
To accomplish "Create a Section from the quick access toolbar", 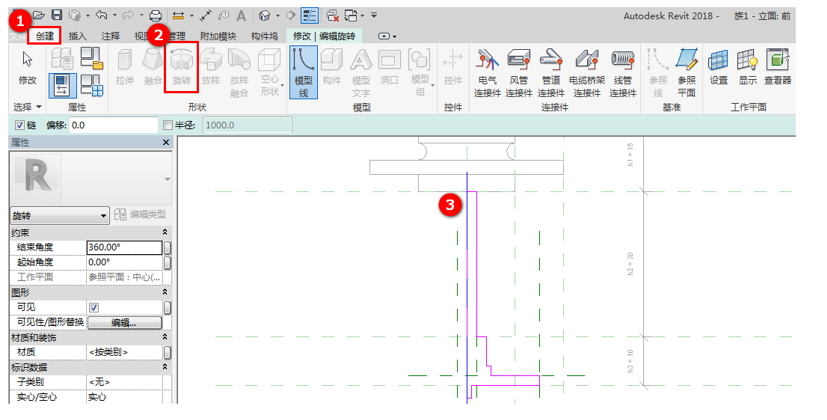I will [291, 16].
